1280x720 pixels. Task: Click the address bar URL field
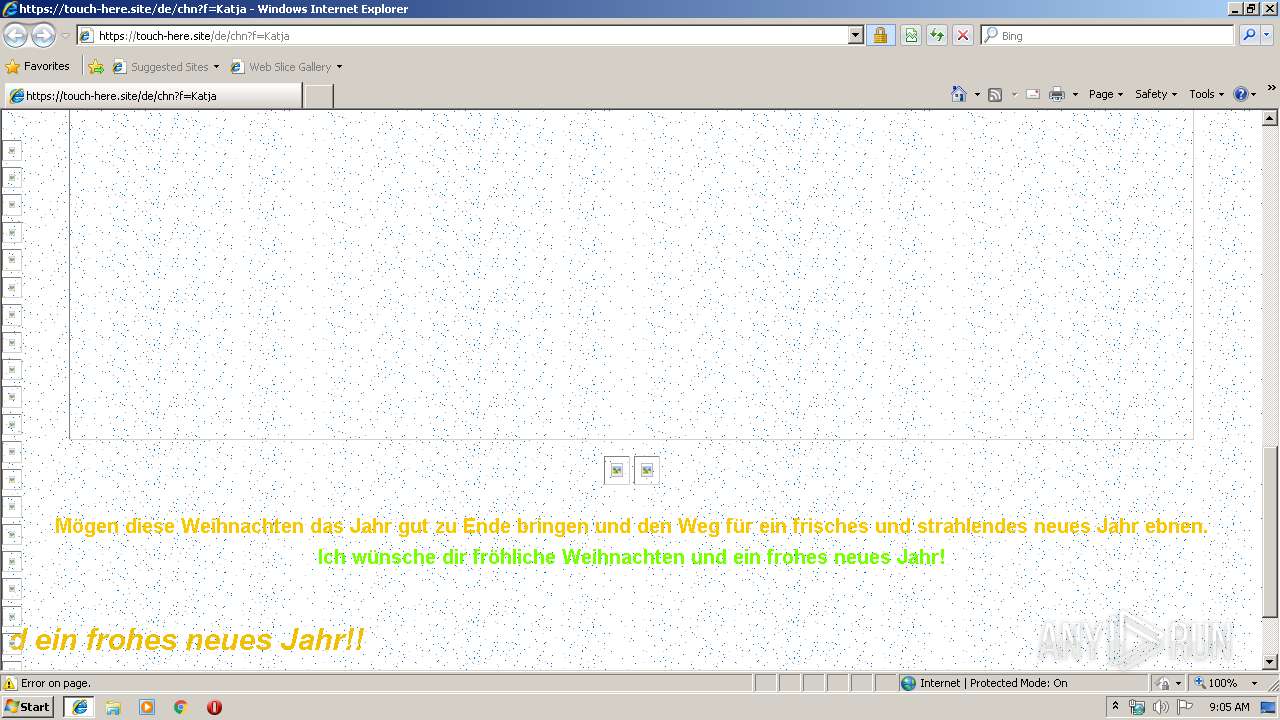pyautogui.click(x=462, y=35)
